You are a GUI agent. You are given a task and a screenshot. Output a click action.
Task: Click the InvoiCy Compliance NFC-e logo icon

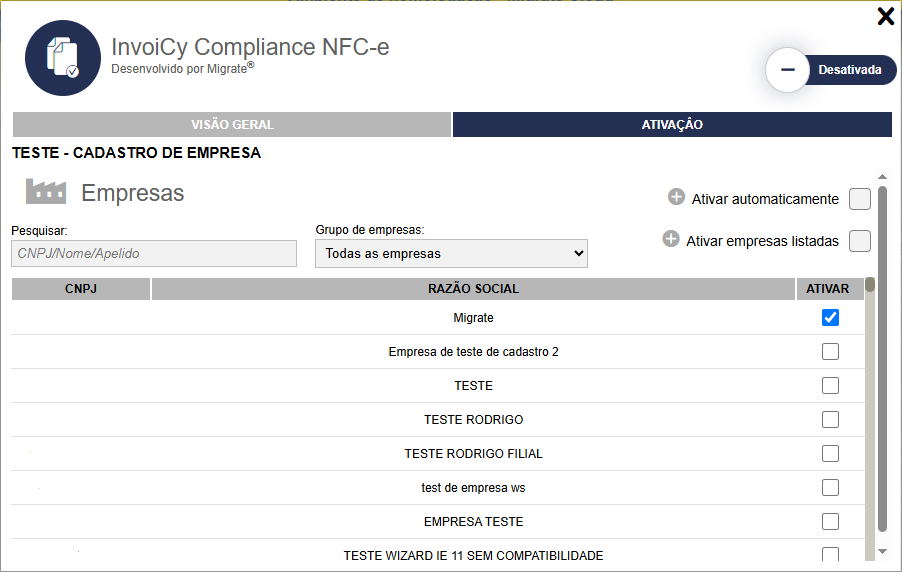point(63,58)
